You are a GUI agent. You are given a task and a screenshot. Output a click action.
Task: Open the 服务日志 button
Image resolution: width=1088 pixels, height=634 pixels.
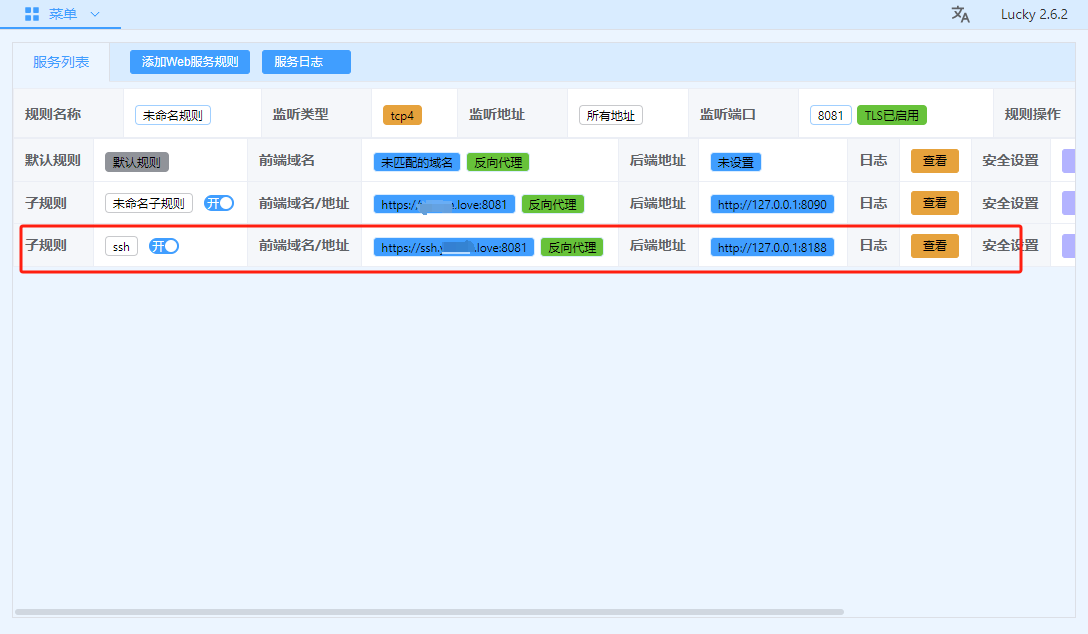tap(306, 62)
